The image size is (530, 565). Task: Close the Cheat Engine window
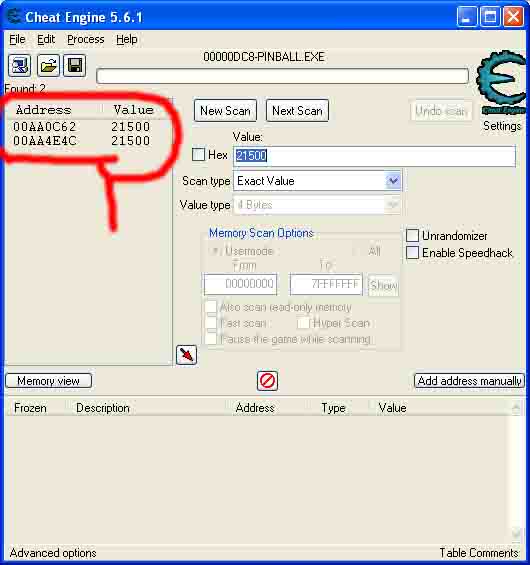[513, 17]
